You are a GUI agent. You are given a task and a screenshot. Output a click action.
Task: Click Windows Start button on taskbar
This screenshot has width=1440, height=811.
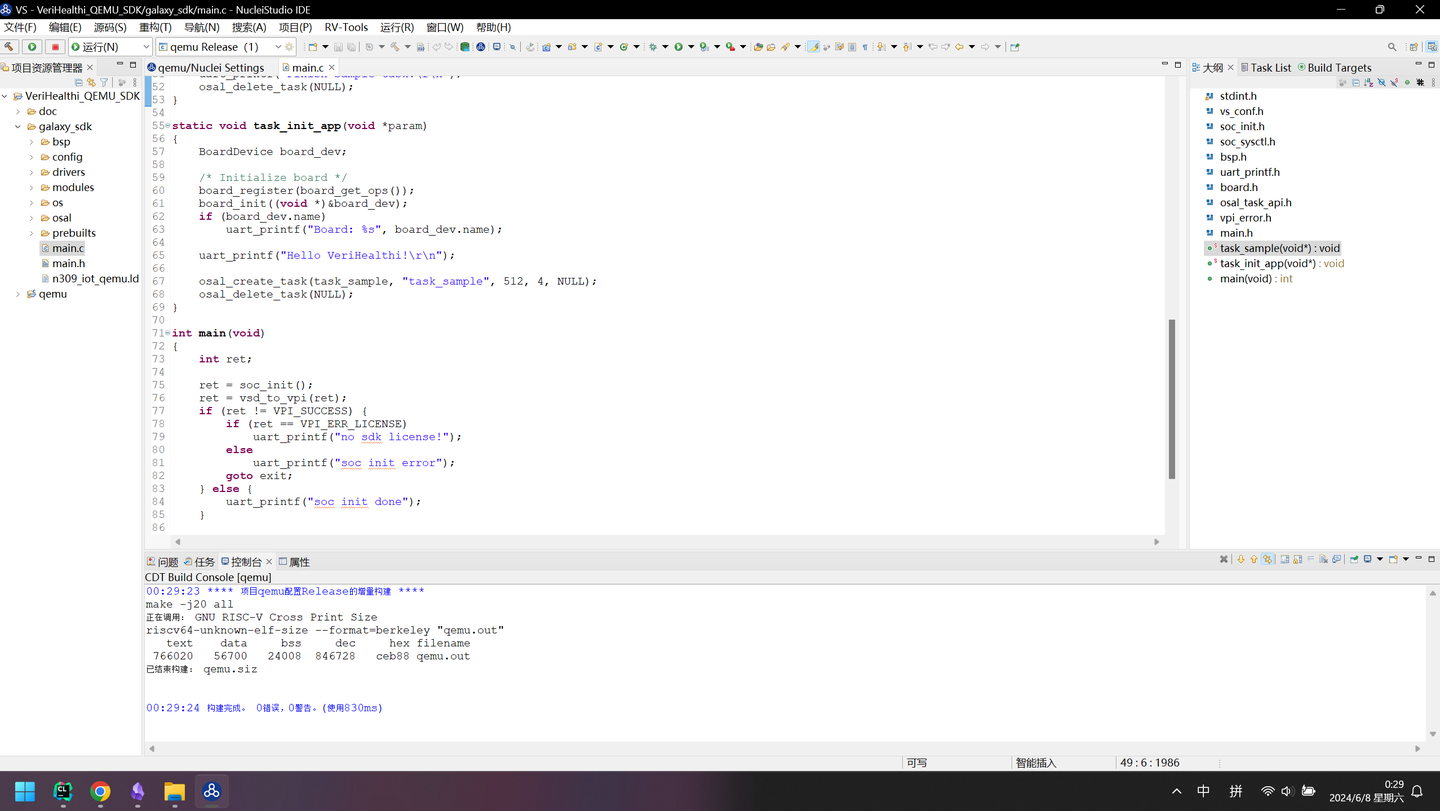pyautogui.click(x=25, y=791)
